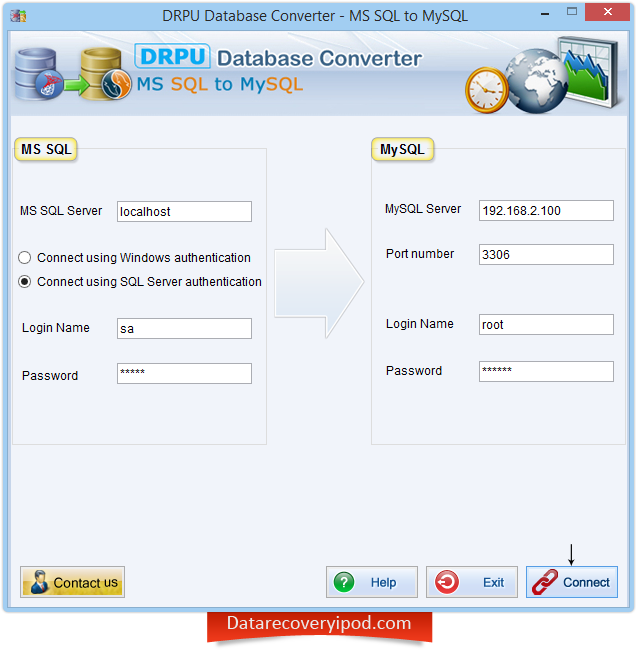The width and height of the screenshot is (637, 650).
Task: Click the clock icon in banner
Action: coord(487,90)
